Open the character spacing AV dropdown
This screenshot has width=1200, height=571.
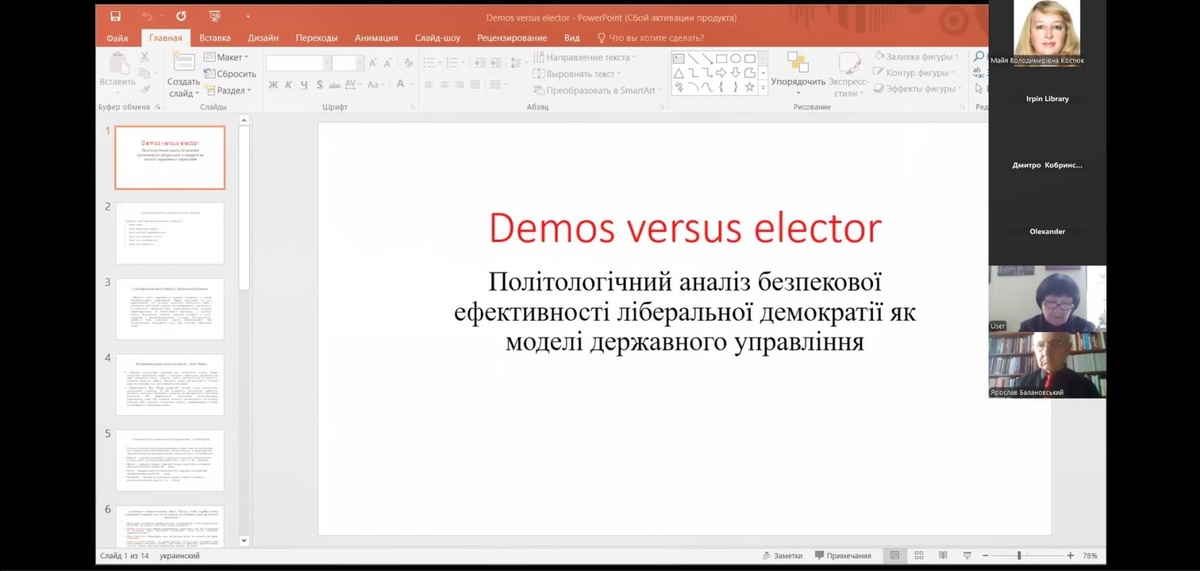tap(353, 84)
